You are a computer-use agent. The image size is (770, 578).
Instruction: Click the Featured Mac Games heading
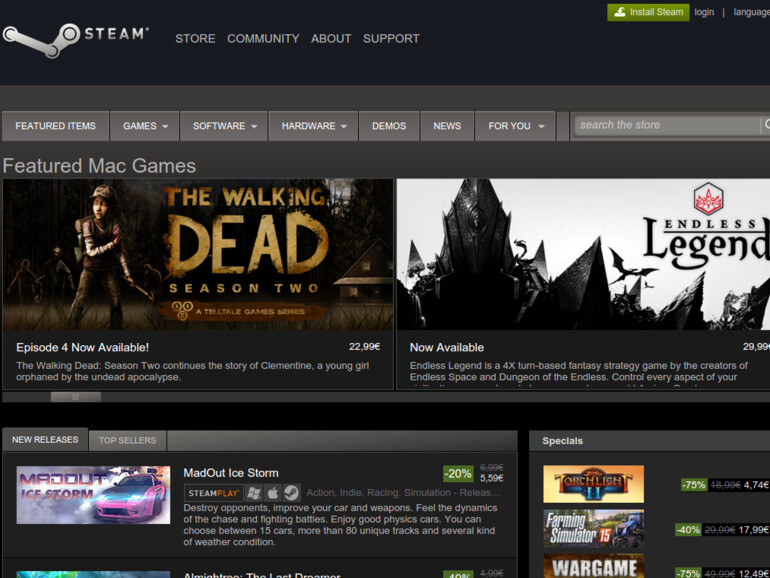point(99,166)
